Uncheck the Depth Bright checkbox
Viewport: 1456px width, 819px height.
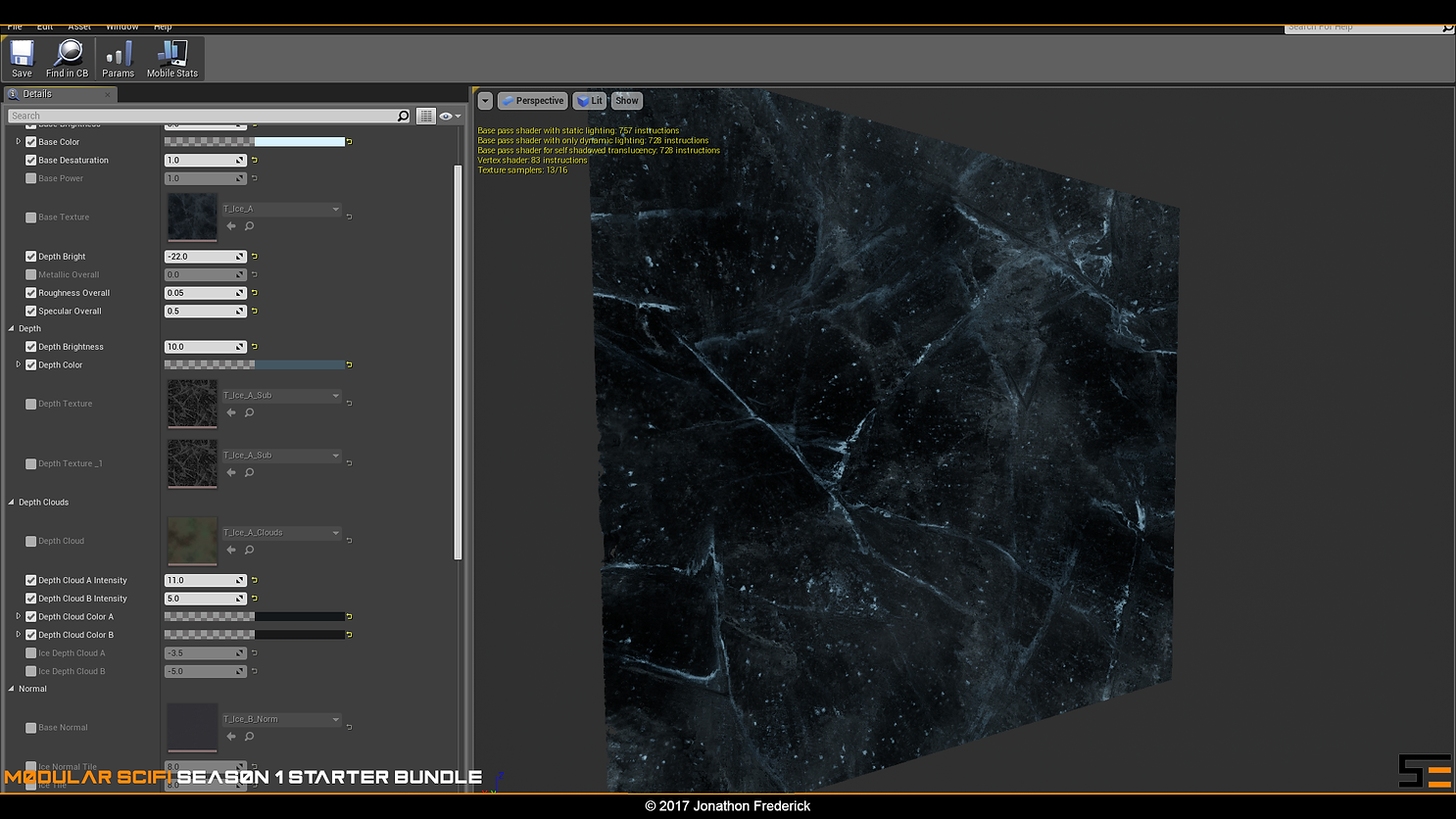coord(30,257)
